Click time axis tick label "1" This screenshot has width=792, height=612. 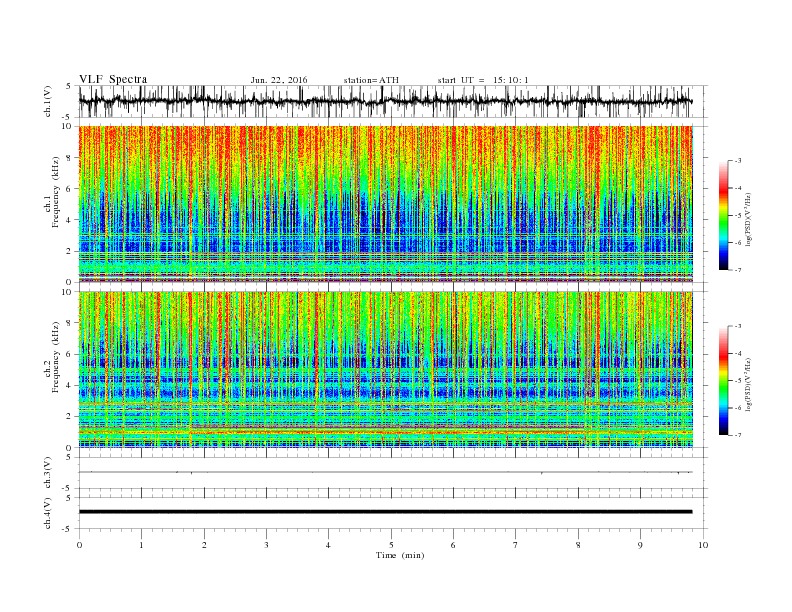(x=141, y=545)
